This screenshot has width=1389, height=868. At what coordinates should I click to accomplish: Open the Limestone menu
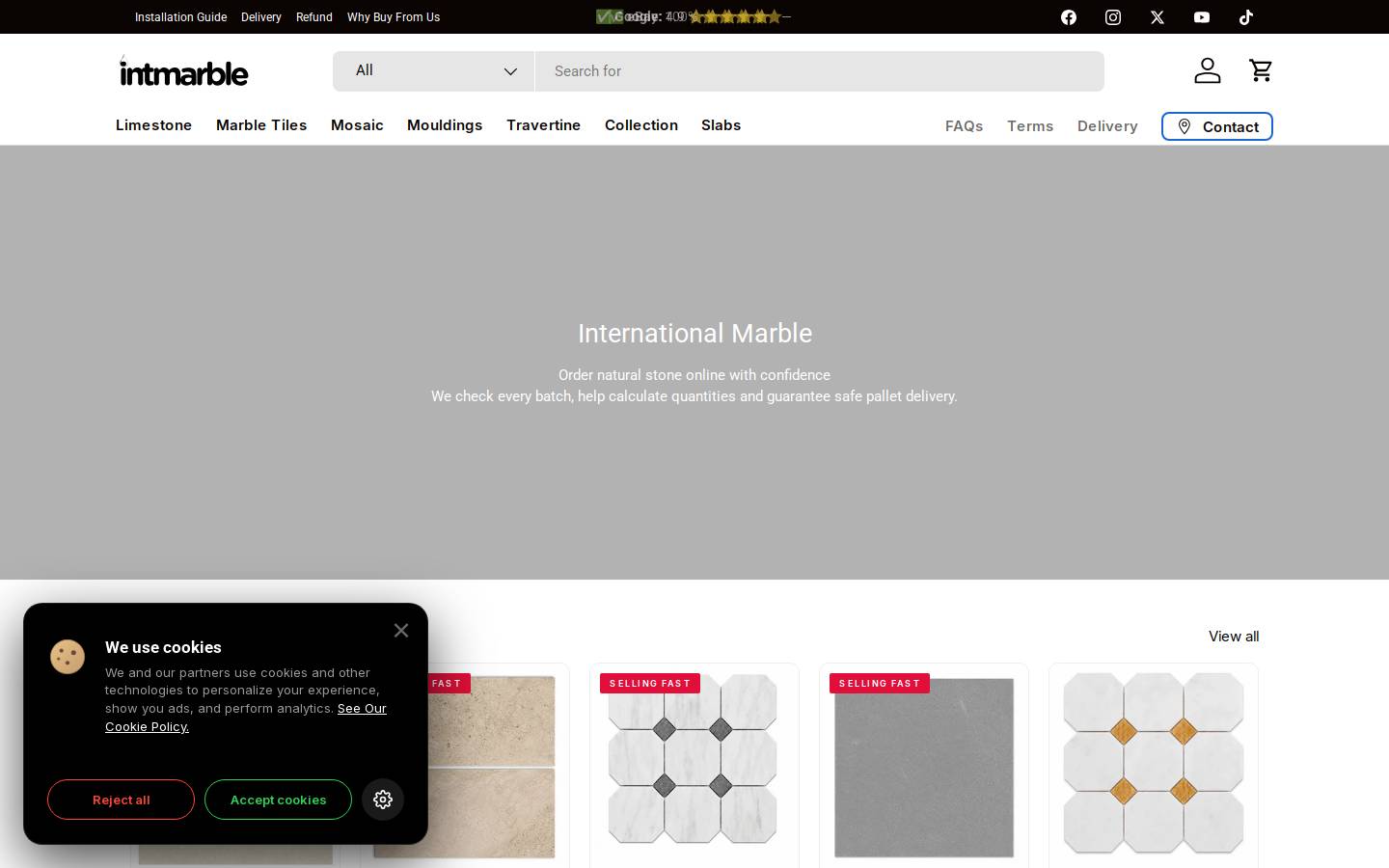(153, 125)
